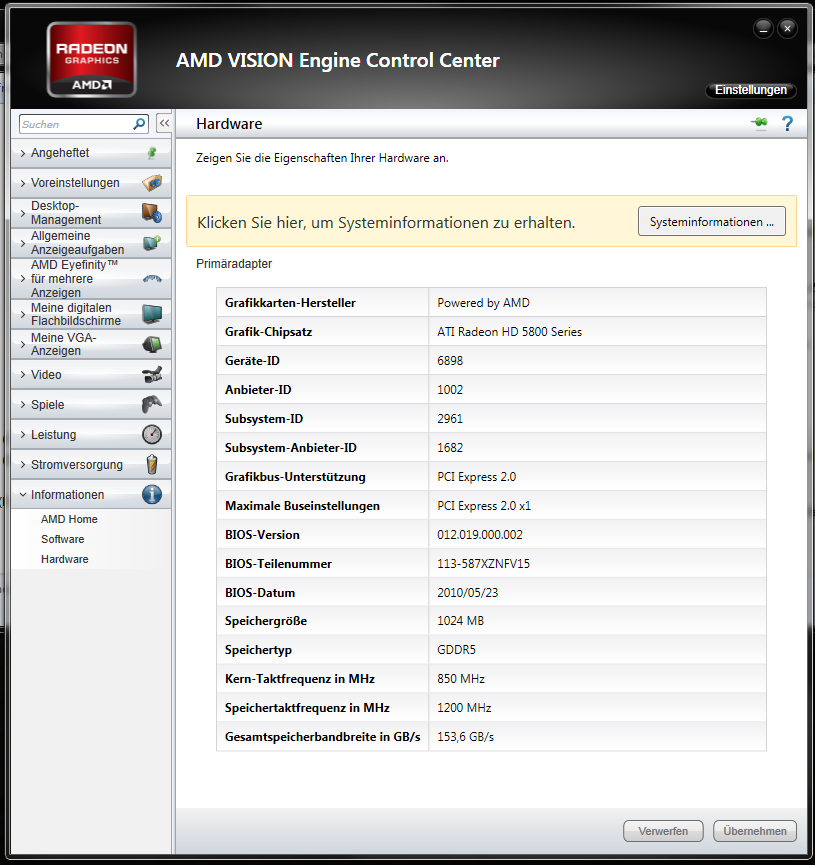Click the Anbieter-ID value 1002

[450, 390]
